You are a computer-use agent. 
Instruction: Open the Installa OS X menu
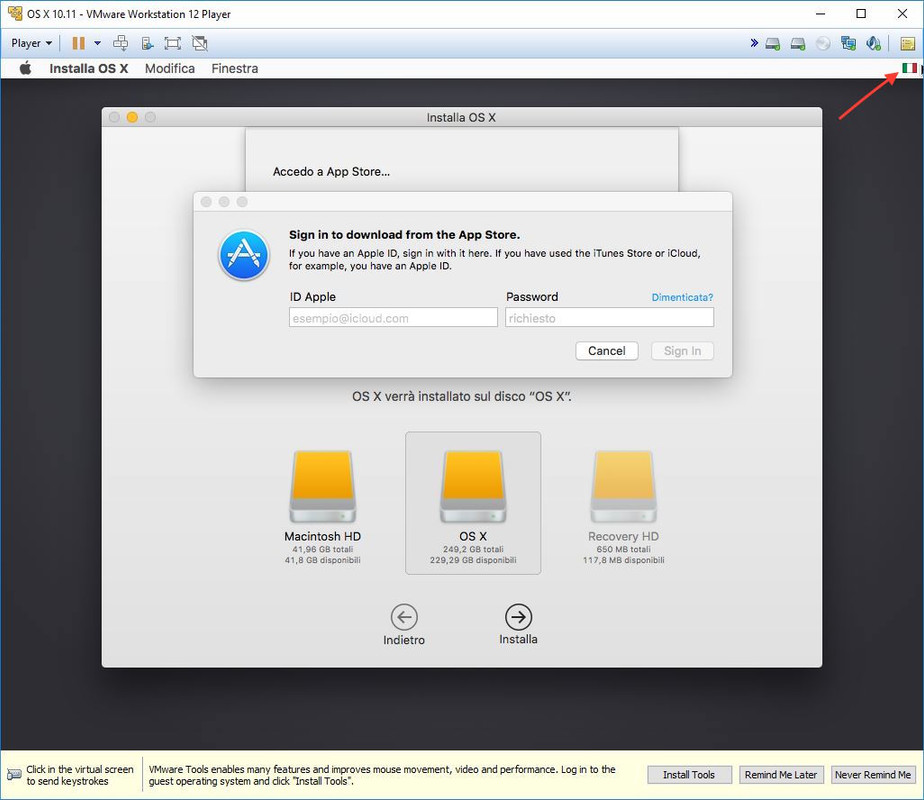(88, 68)
